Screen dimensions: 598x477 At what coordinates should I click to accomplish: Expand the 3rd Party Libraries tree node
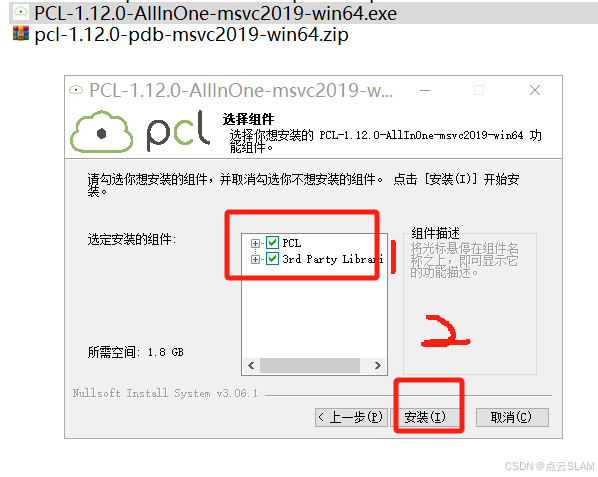(255, 259)
